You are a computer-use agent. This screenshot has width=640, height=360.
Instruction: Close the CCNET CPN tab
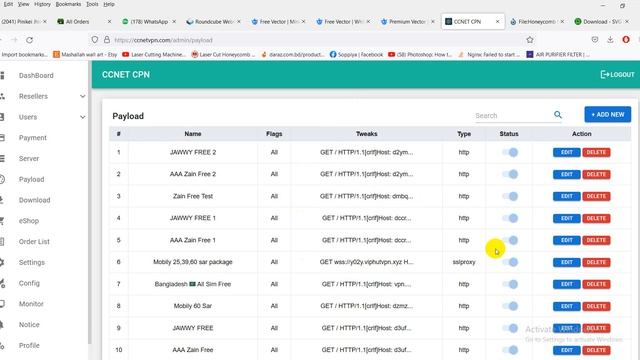click(x=498, y=21)
